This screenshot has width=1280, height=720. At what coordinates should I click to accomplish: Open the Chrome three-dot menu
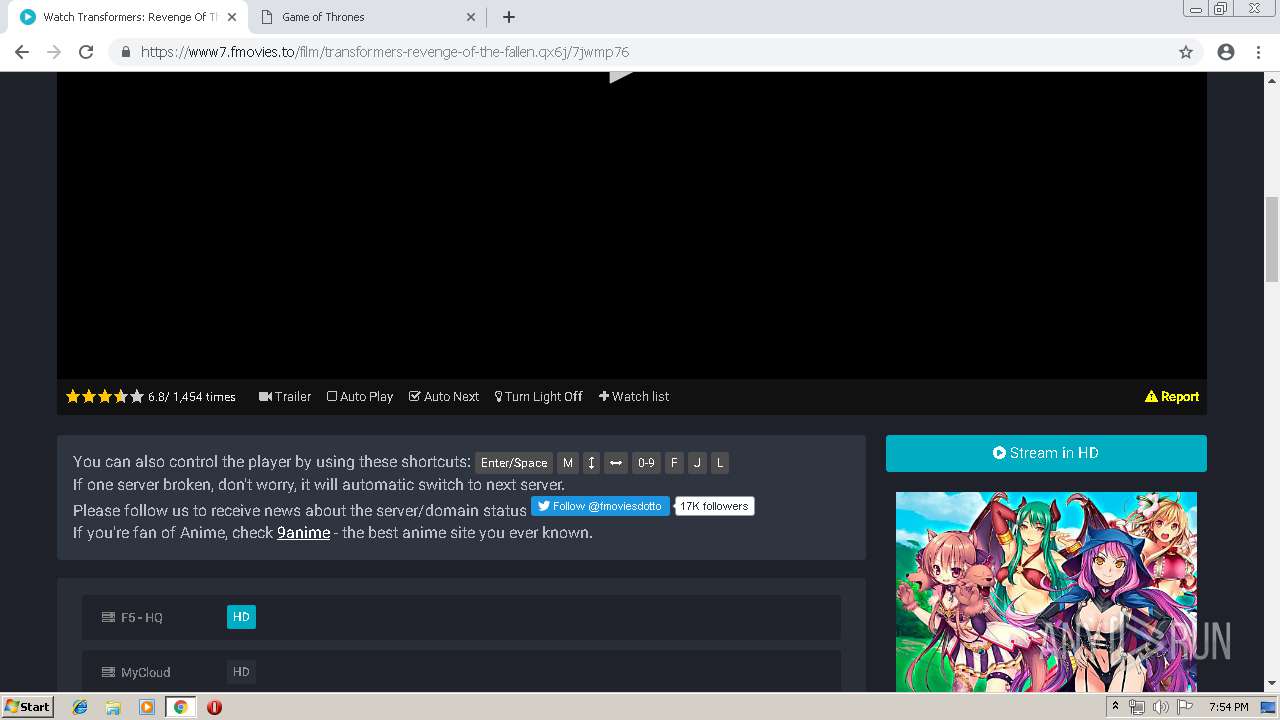[x=1258, y=52]
